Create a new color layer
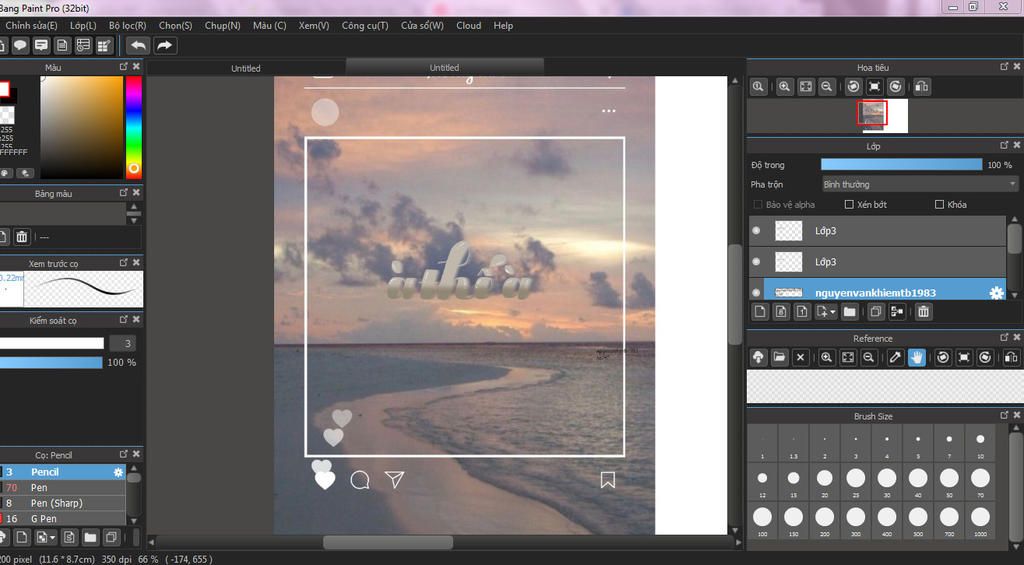The image size is (1024, 565). pos(760,312)
